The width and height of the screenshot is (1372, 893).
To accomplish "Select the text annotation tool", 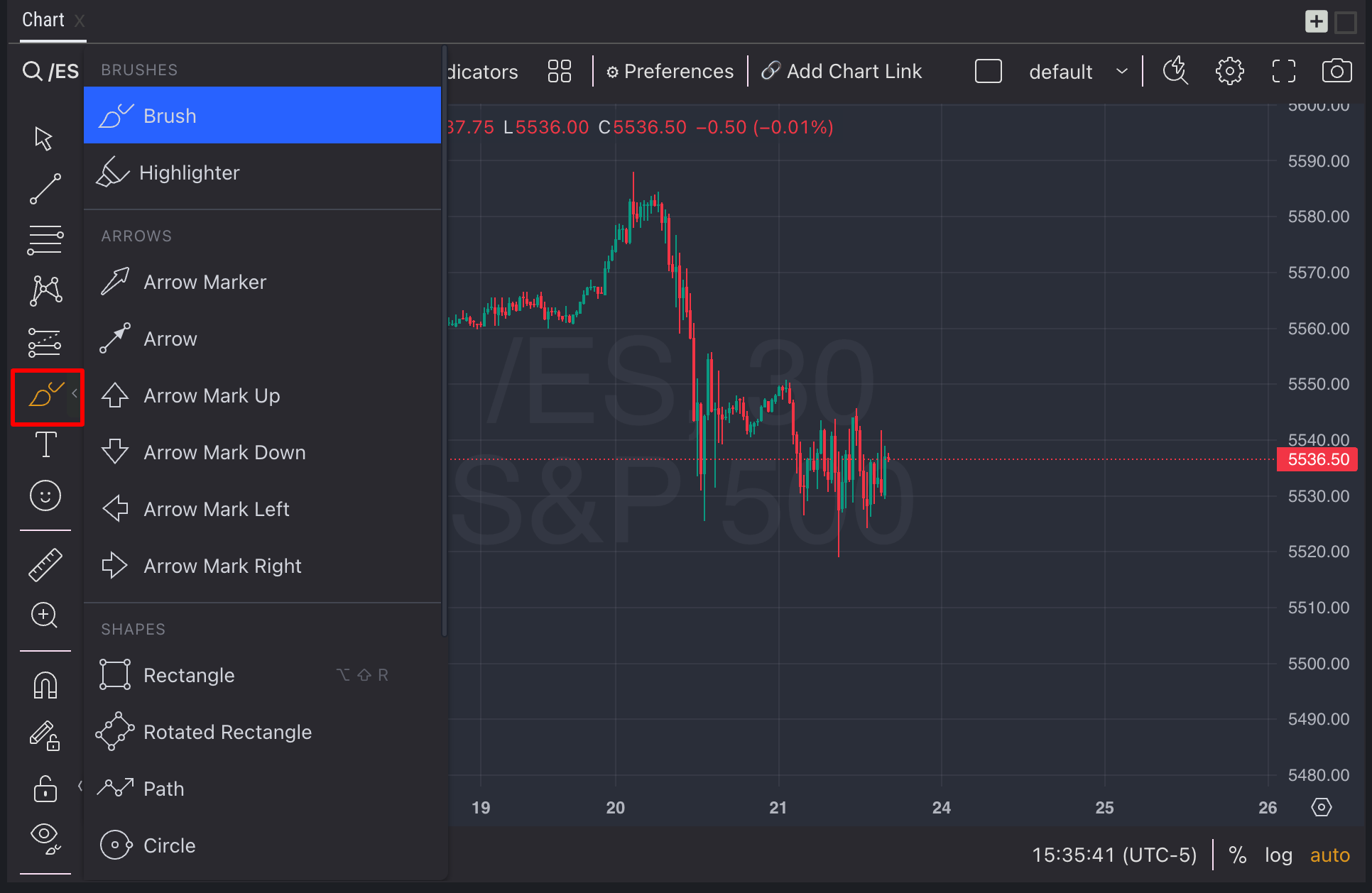I will 45,445.
